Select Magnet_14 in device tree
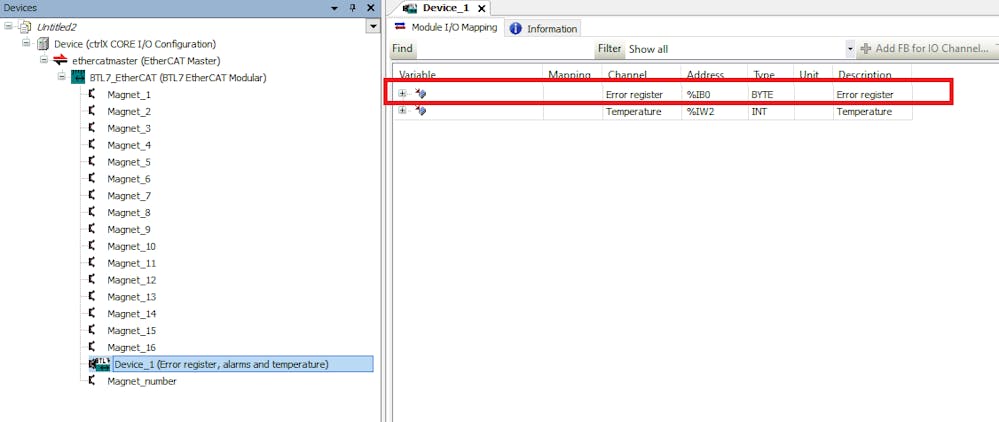 131,314
